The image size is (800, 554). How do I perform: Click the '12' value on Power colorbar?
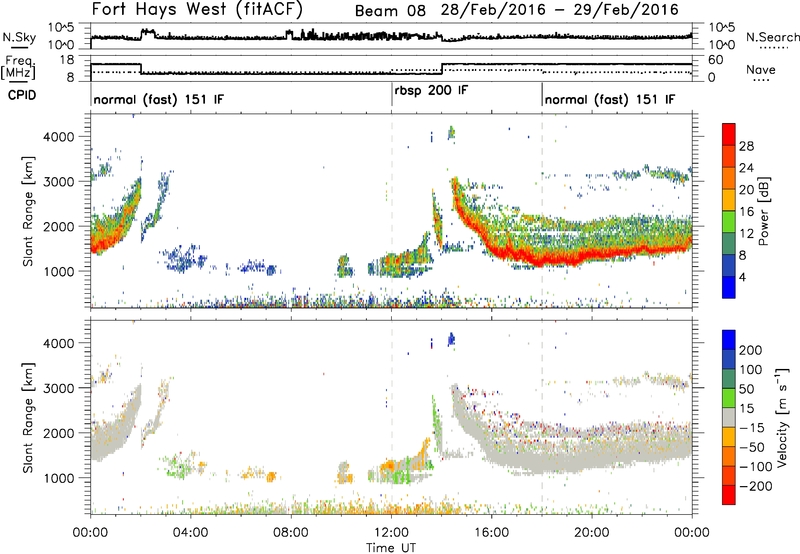pyautogui.click(x=746, y=234)
